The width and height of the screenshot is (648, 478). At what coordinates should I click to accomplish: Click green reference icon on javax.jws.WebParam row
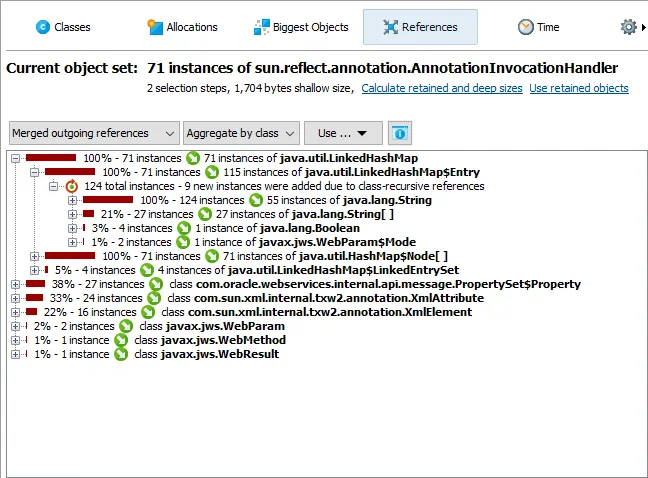tap(126, 326)
